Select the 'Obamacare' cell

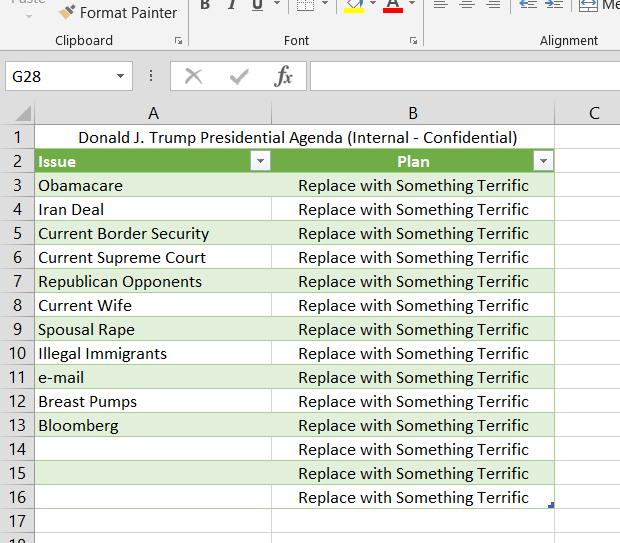point(153,185)
